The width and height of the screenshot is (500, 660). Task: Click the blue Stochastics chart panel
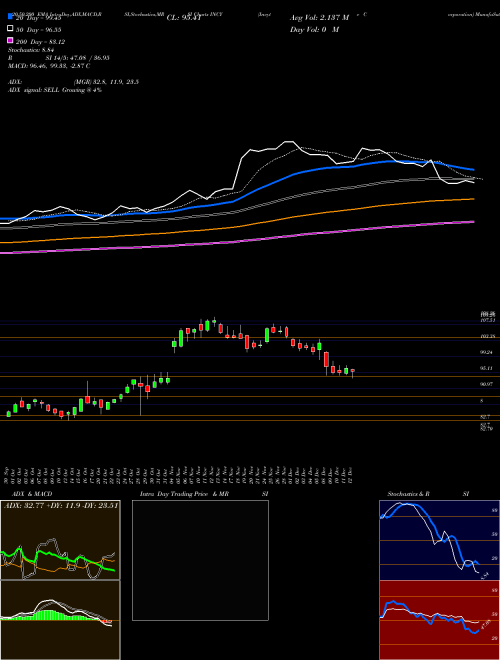click(x=439, y=540)
